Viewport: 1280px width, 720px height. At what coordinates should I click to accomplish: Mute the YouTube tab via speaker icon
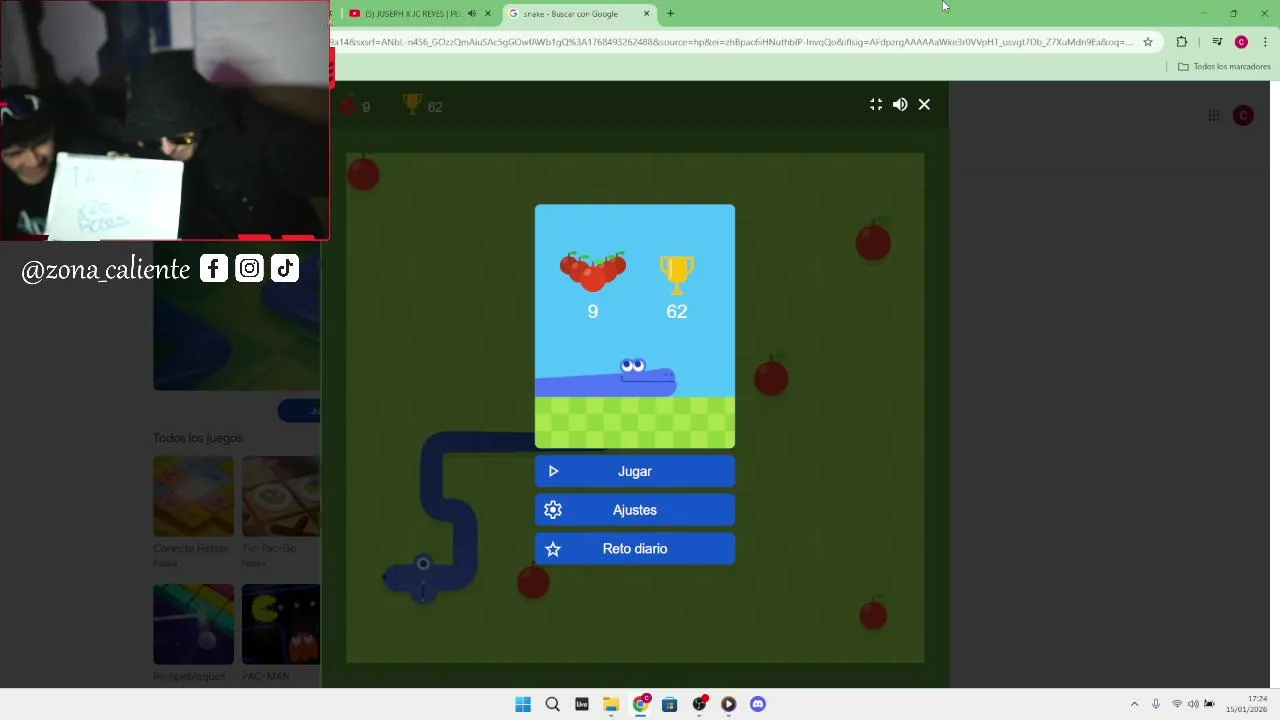(472, 14)
